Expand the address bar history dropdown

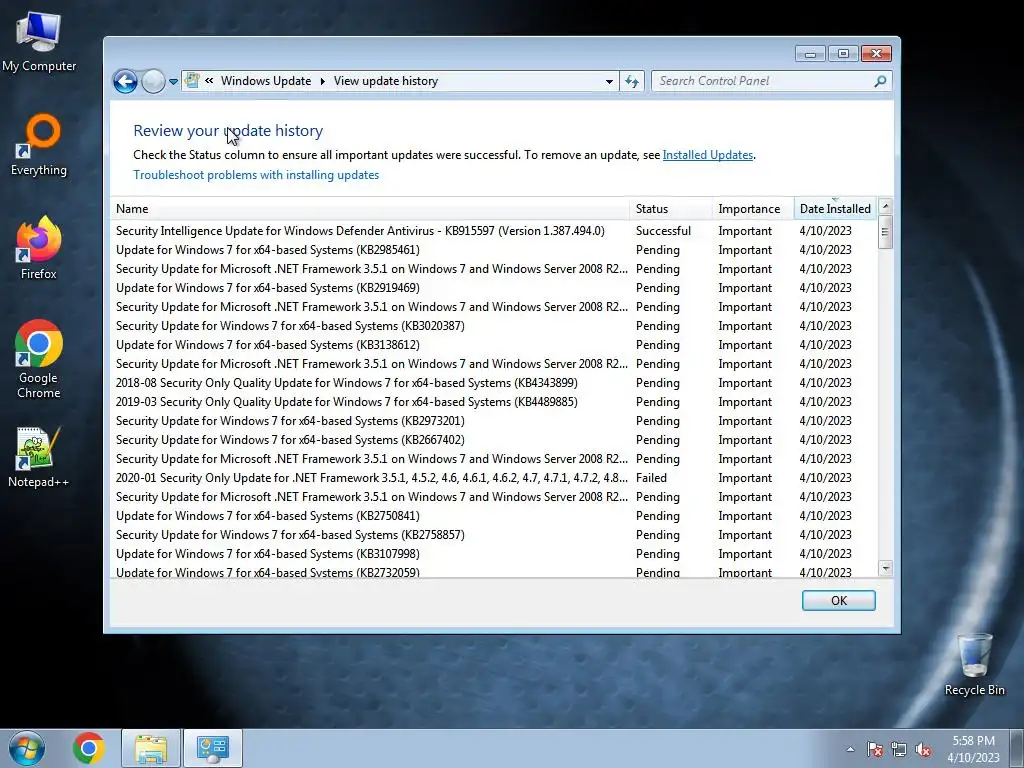(609, 81)
